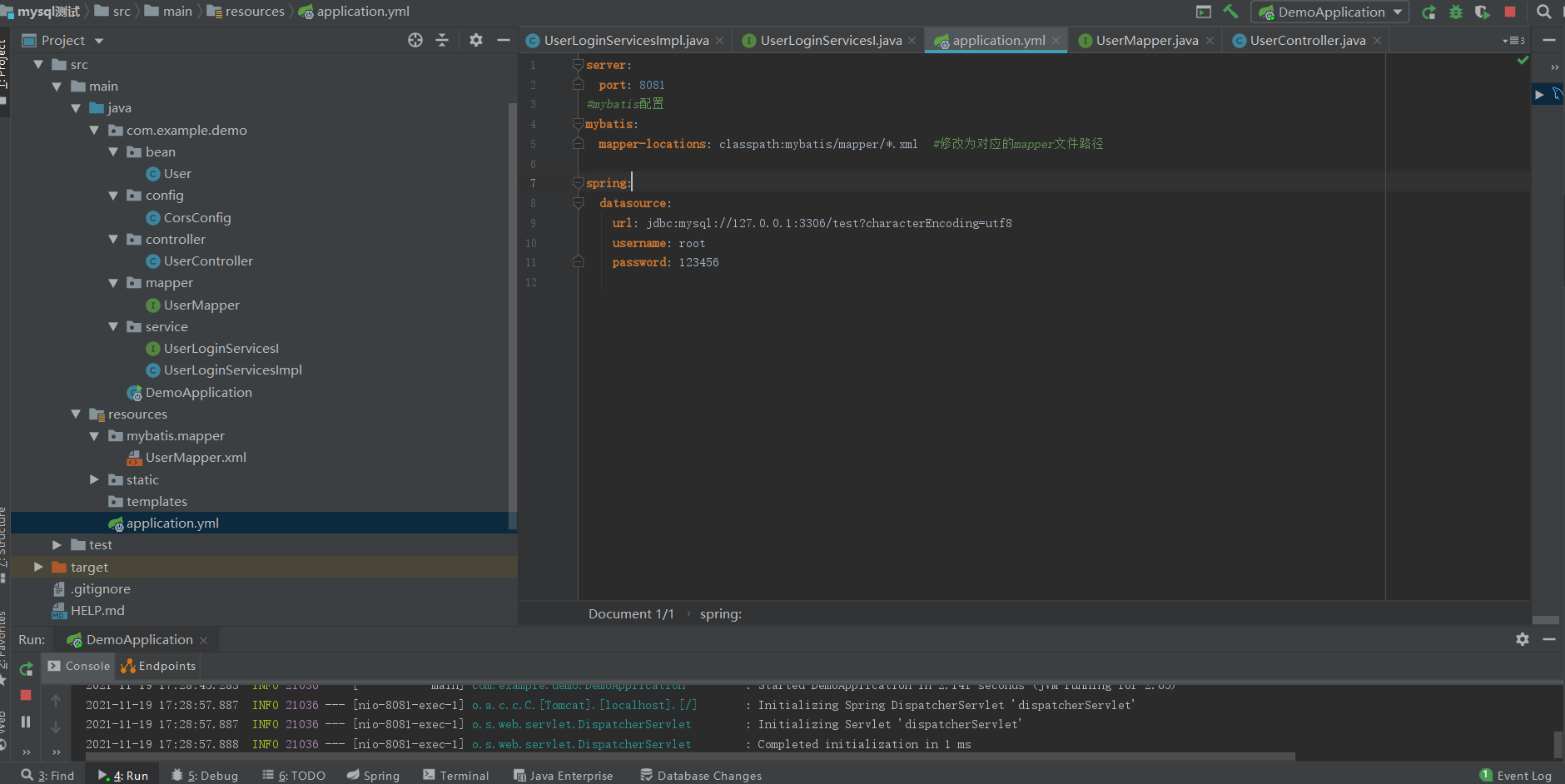This screenshot has height=784, width=1565.
Task: Expand the target folder
Action: [x=38, y=567]
